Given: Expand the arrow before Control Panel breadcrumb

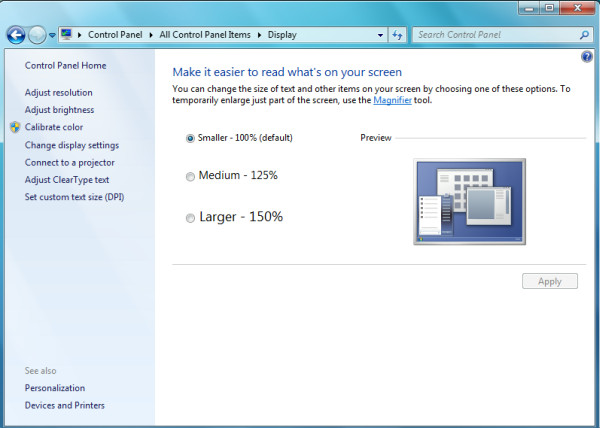Looking at the screenshot, I should point(80,35).
